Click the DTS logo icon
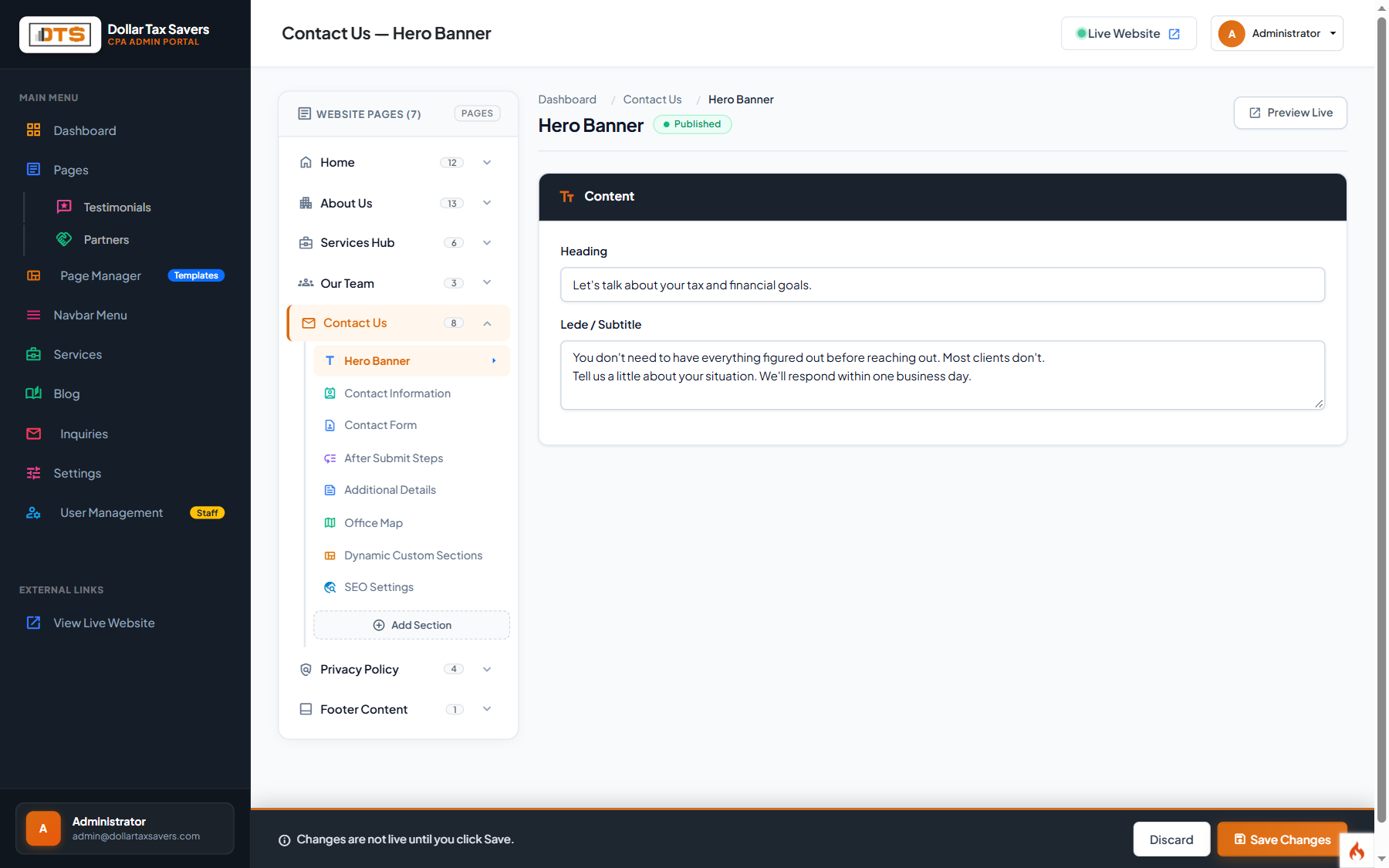The image size is (1389, 868). pos(60,35)
